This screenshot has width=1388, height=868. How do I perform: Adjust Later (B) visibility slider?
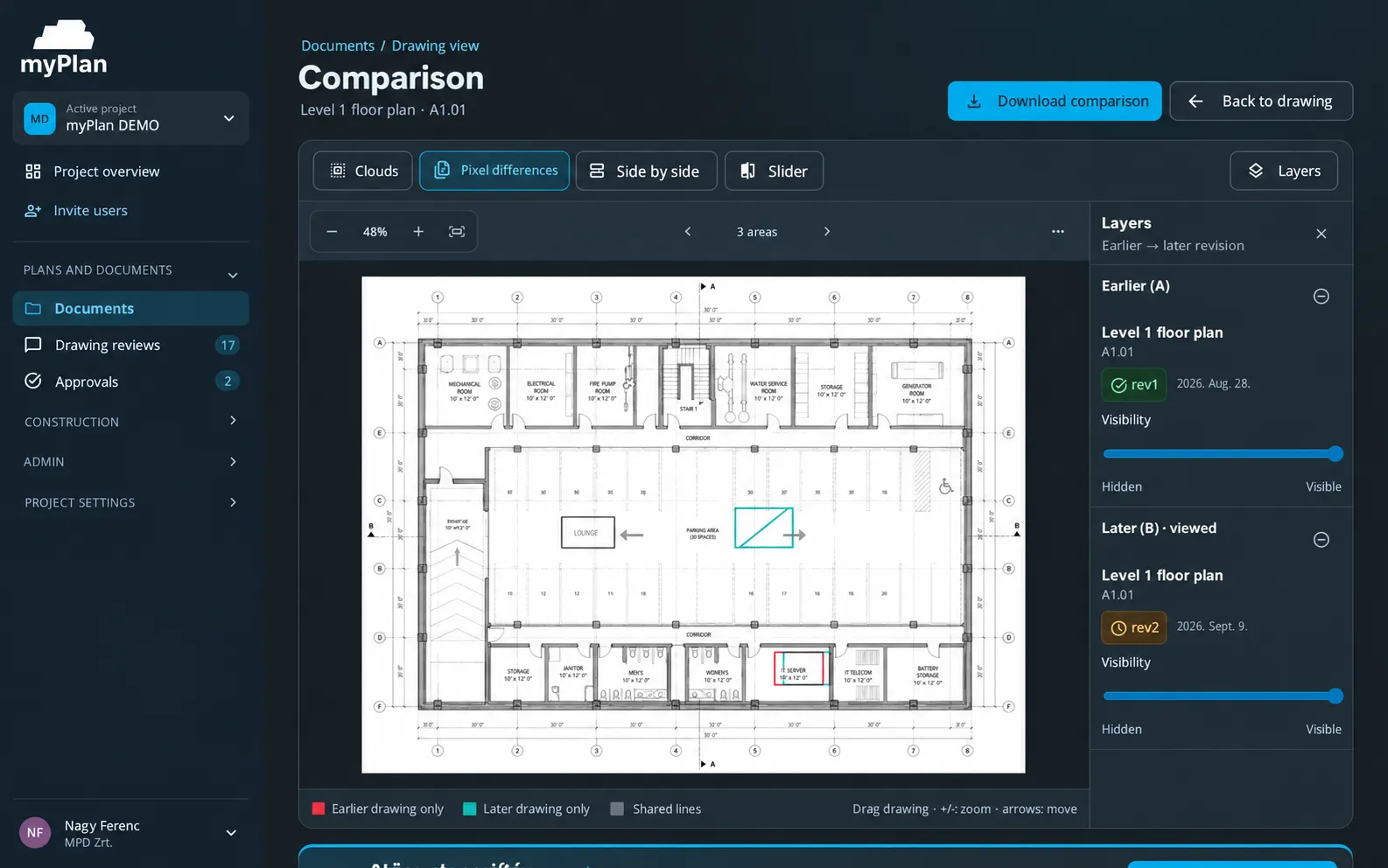click(x=1223, y=696)
